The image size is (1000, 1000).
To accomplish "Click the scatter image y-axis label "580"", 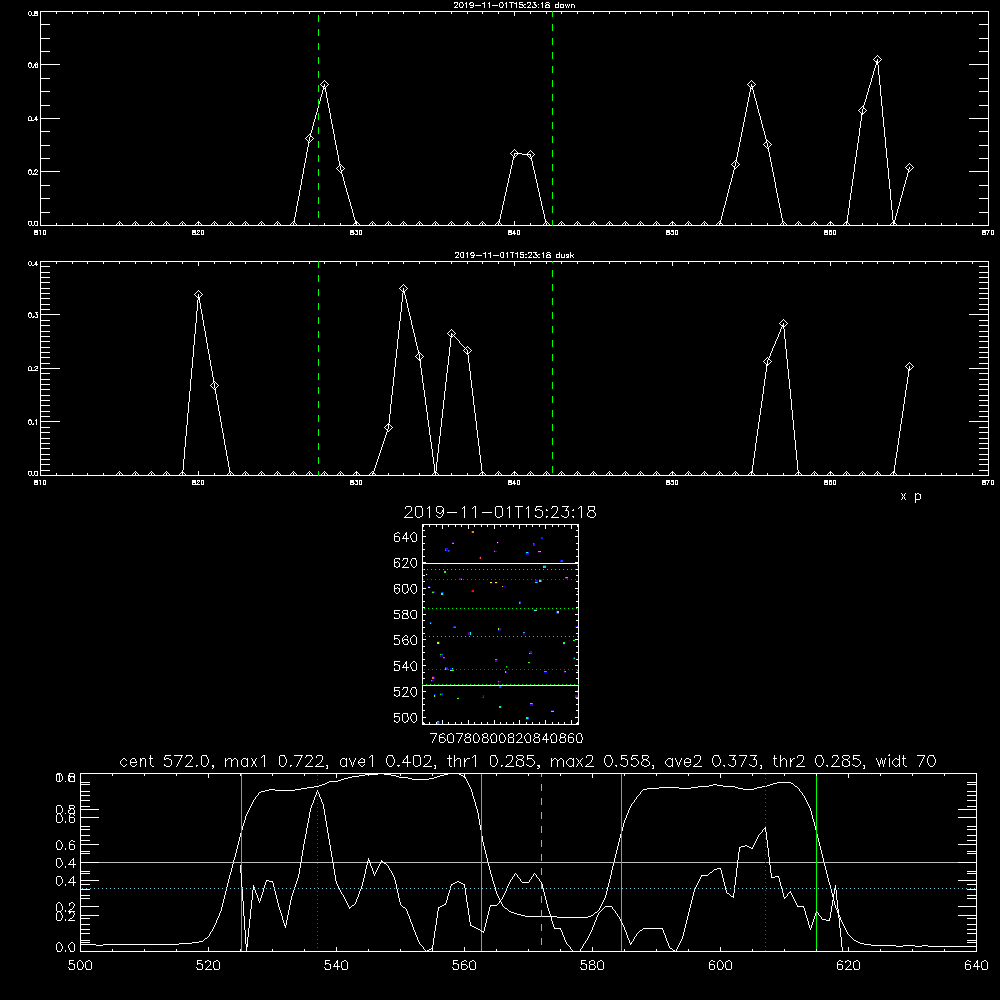I will click(406, 615).
